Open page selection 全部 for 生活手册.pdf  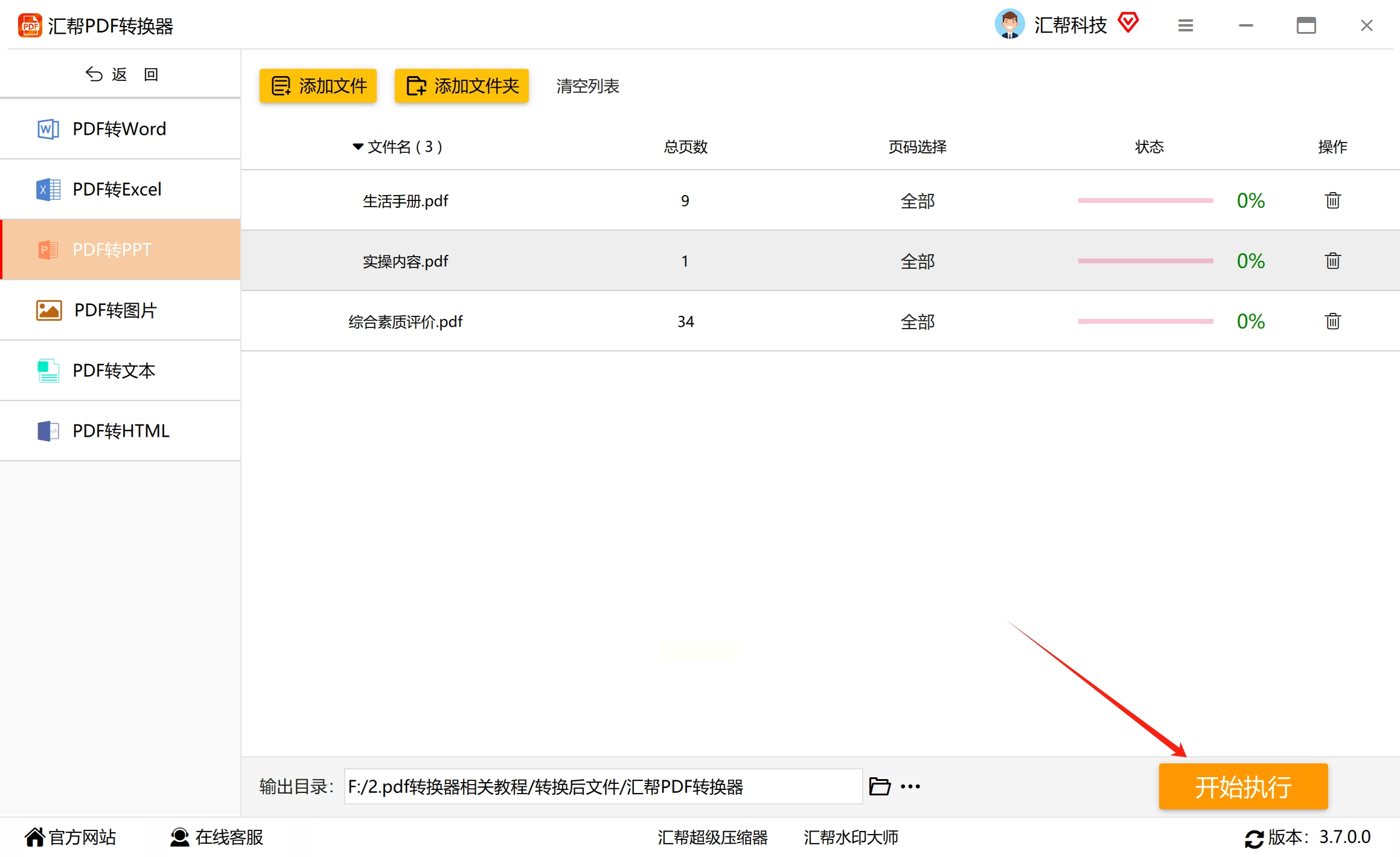click(917, 201)
